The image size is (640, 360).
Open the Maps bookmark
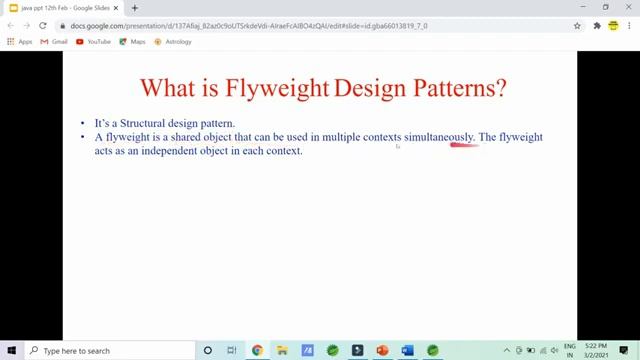click(x=132, y=42)
